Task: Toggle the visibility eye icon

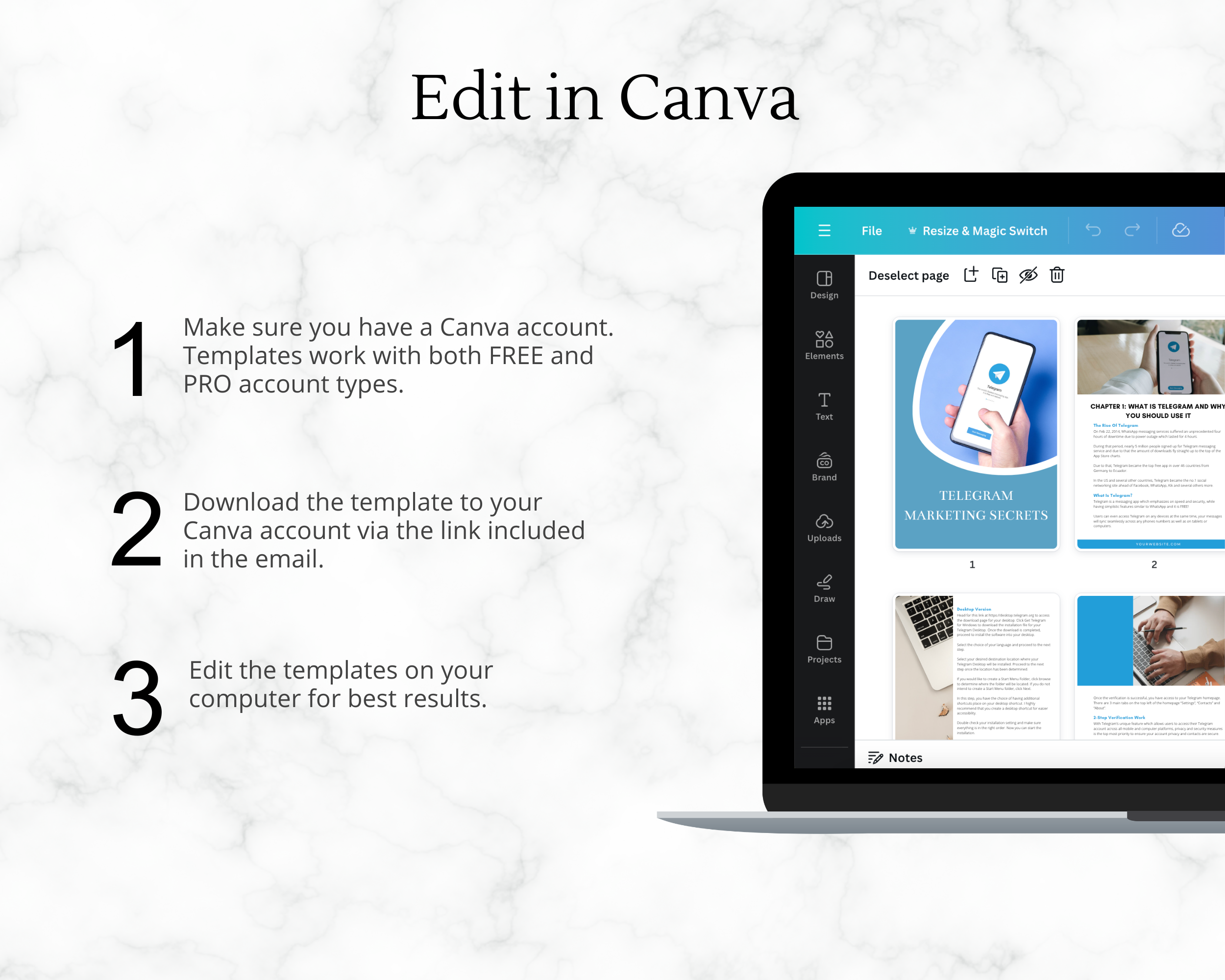Action: [1029, 275]
